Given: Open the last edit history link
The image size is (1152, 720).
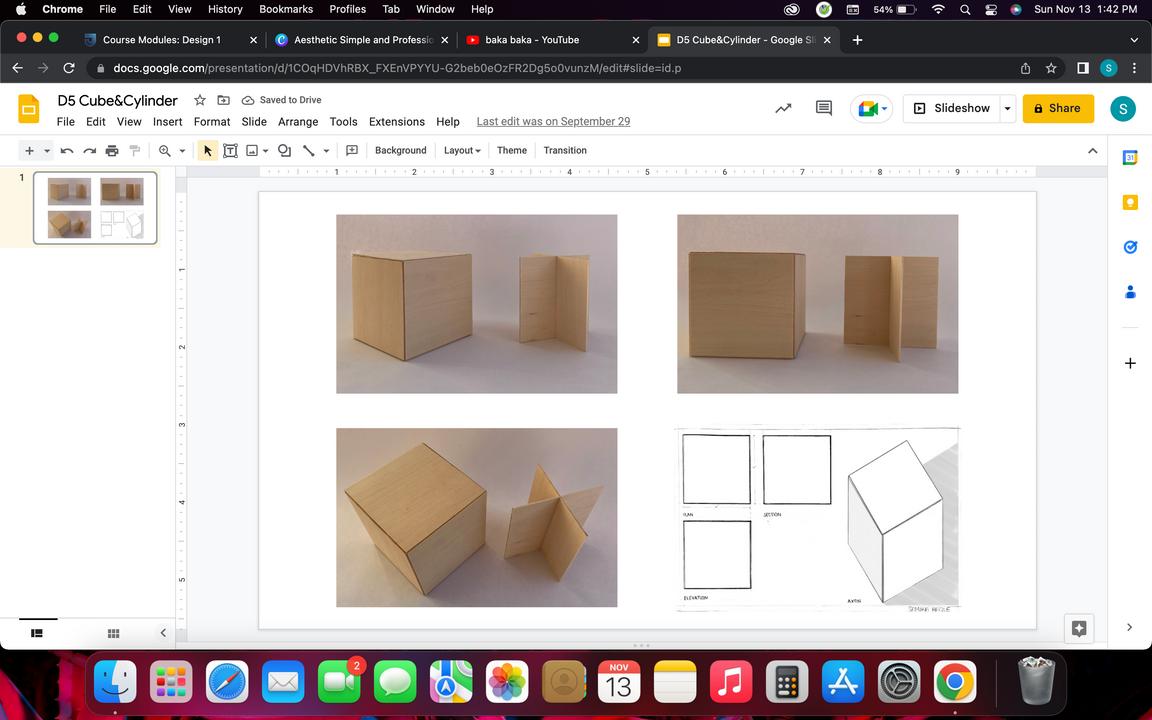Looking at the screenshot, I should pyautogui.click(x=553, y=122).
